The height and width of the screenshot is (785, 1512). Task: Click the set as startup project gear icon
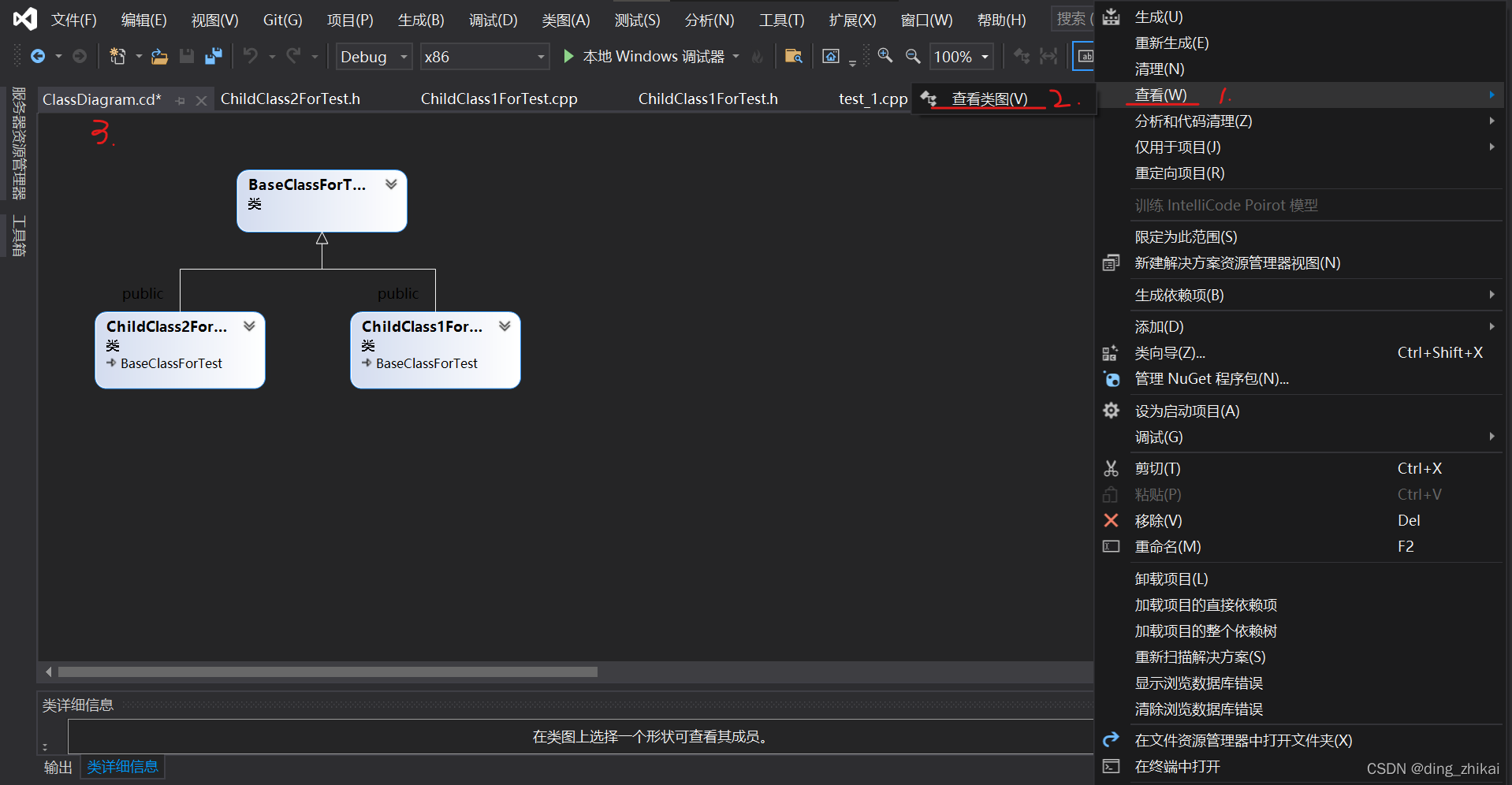point(1111,411)
